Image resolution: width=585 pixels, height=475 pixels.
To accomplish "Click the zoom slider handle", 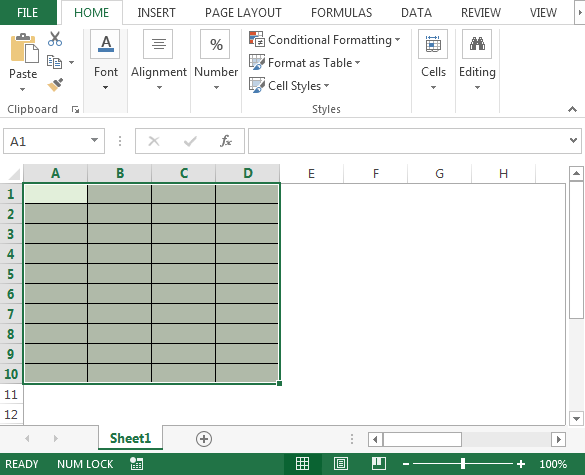I will tap(463, 463).
